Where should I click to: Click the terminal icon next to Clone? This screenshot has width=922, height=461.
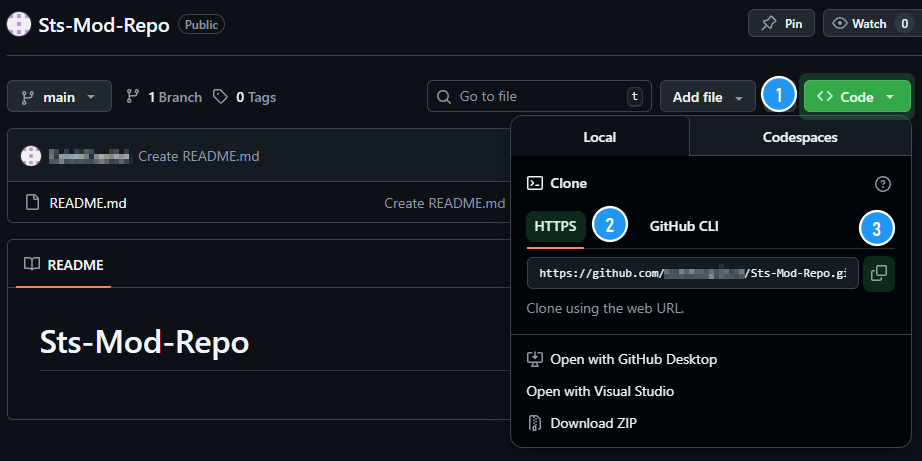tap(535, 183)
